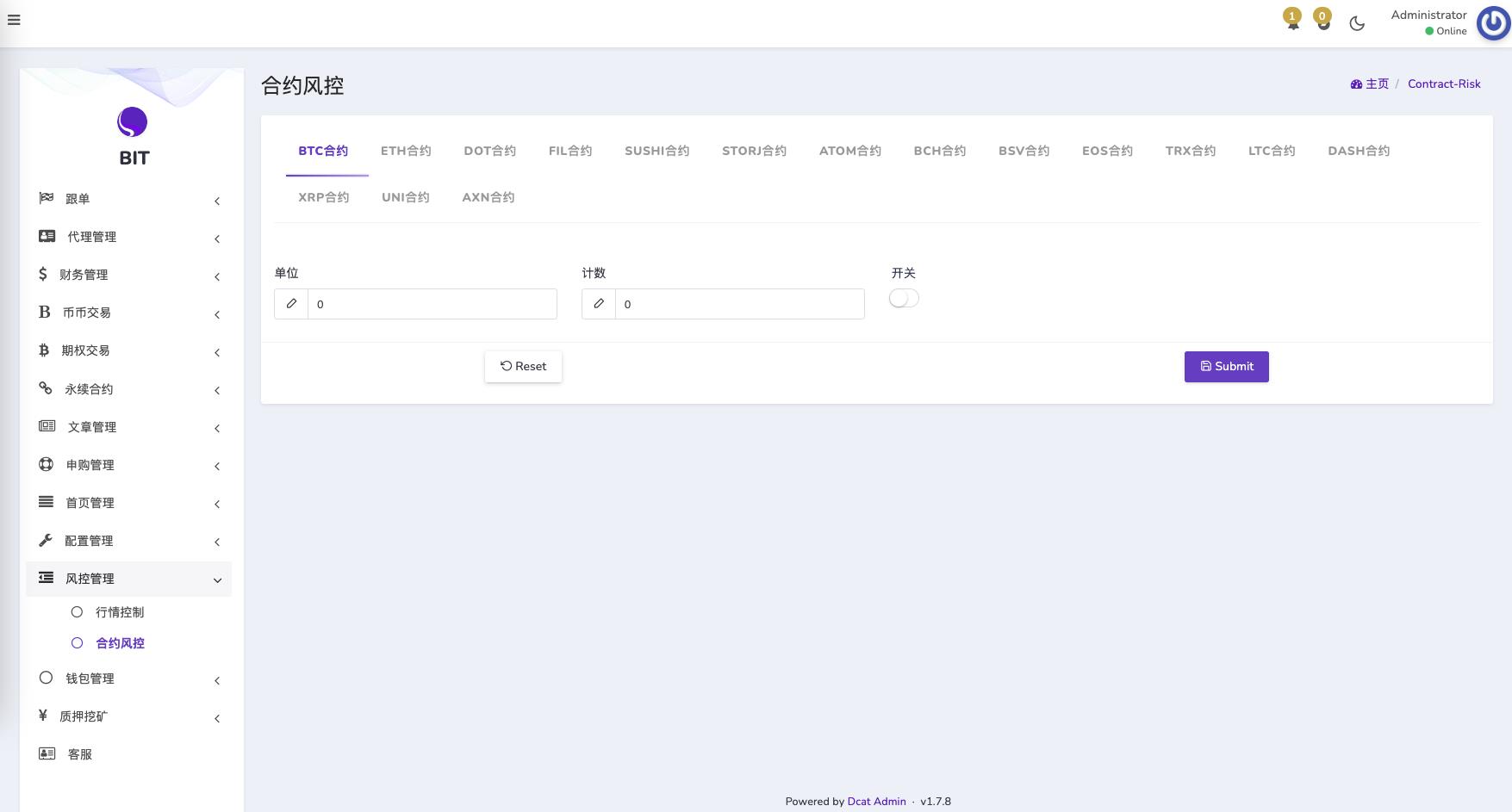Expand the 永续合约 menu chevron
Image resolution: width=1512 pixels, height=812 pixels.
pos(217,390)
